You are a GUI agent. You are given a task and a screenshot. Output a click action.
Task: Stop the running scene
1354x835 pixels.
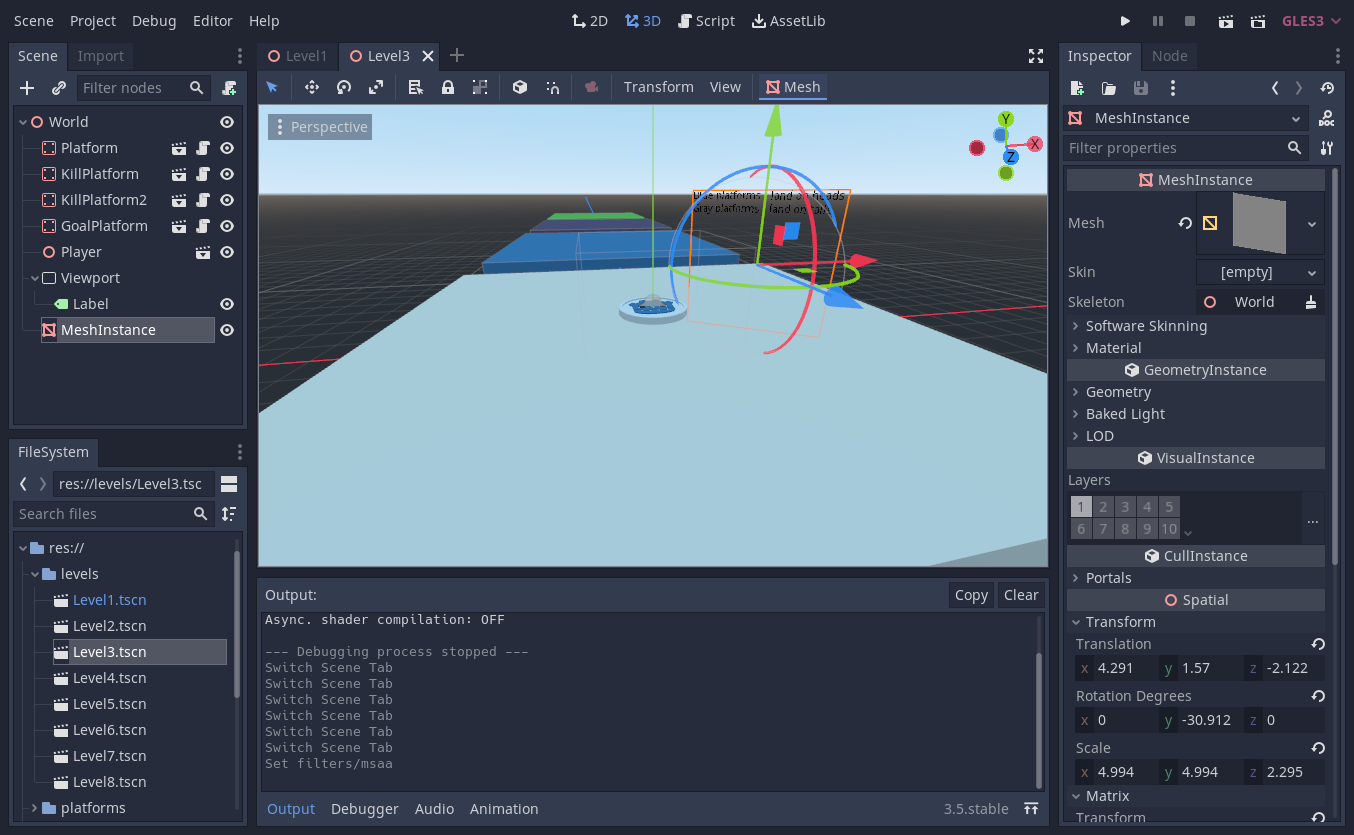1190,21
